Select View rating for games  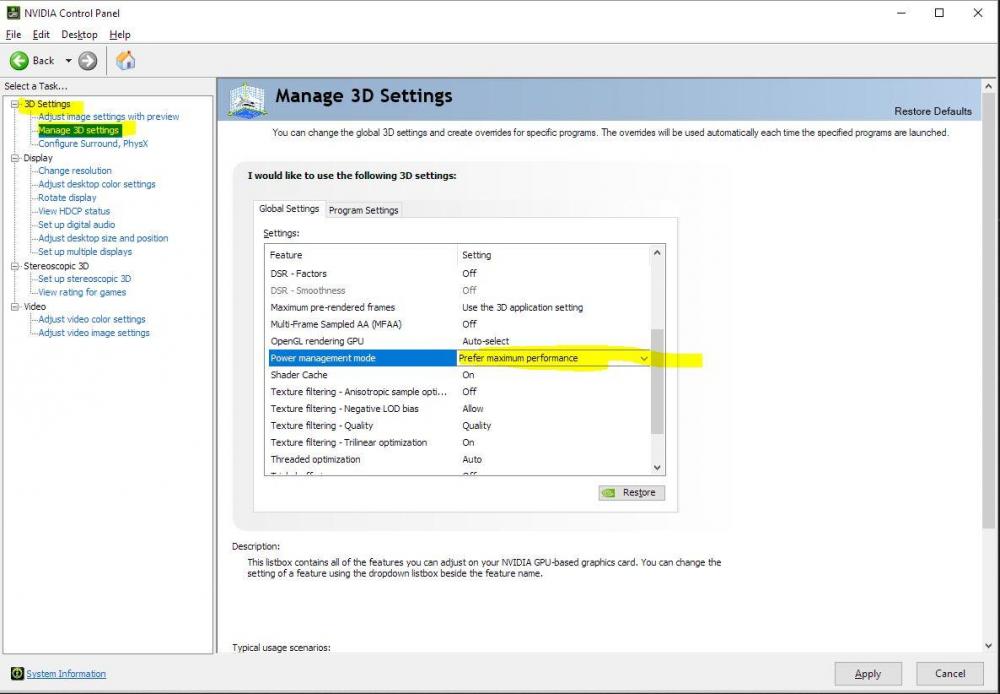point(82,292)
